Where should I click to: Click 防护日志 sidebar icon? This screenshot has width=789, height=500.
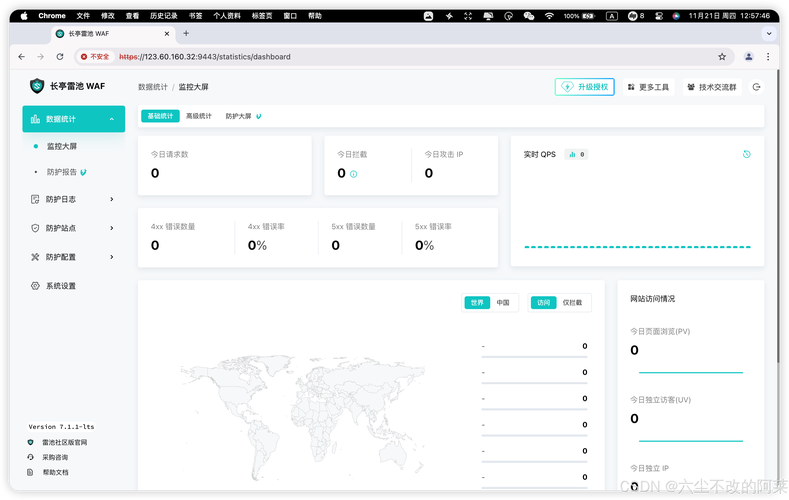[x=35, y=199]
